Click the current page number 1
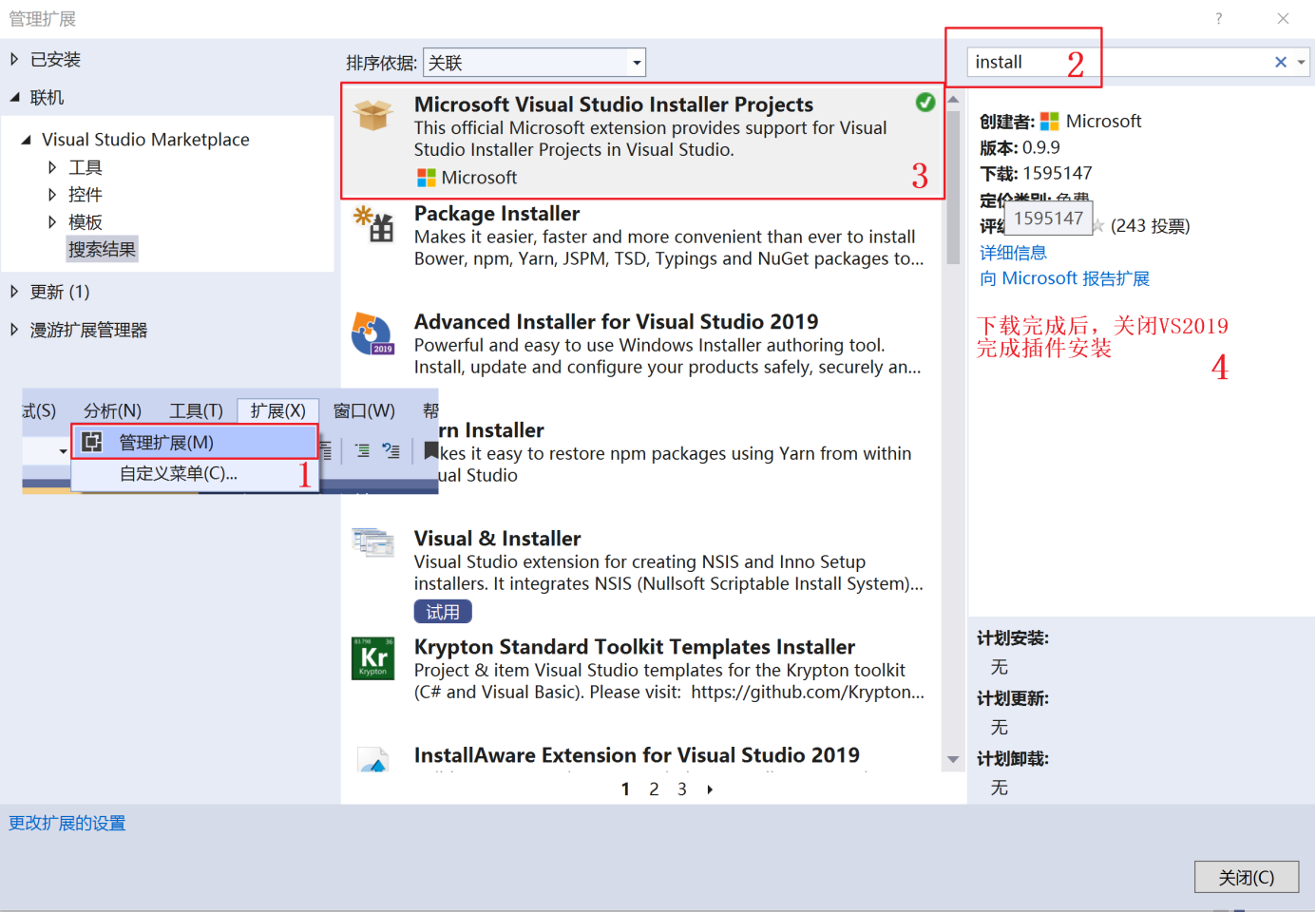This screenshot has height=913, width=1316. 625,789
